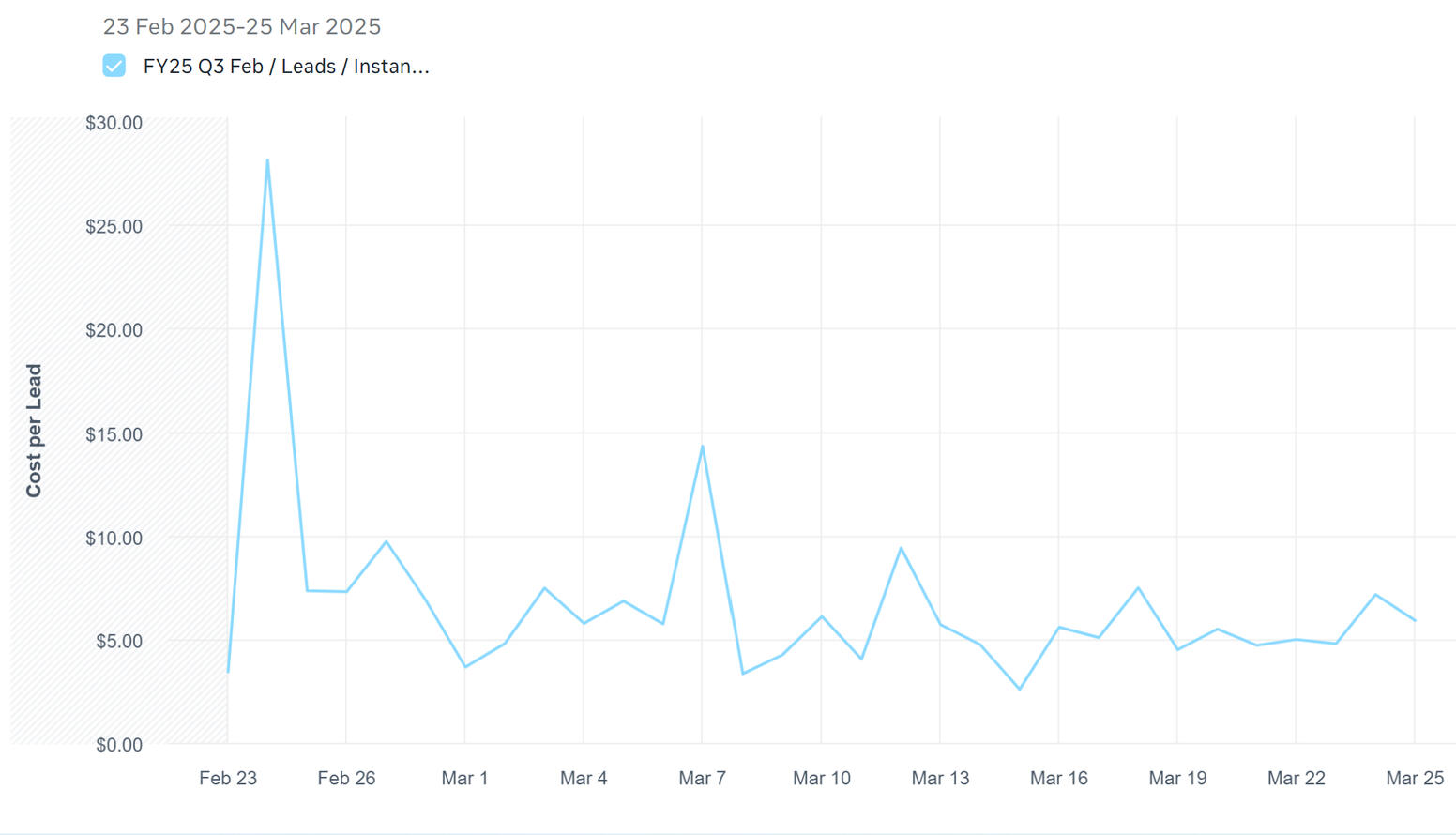The width and height of the screenshot is (1456, 835).
Task: Click the $15.00 y-axis label
Action: [114, 434]
